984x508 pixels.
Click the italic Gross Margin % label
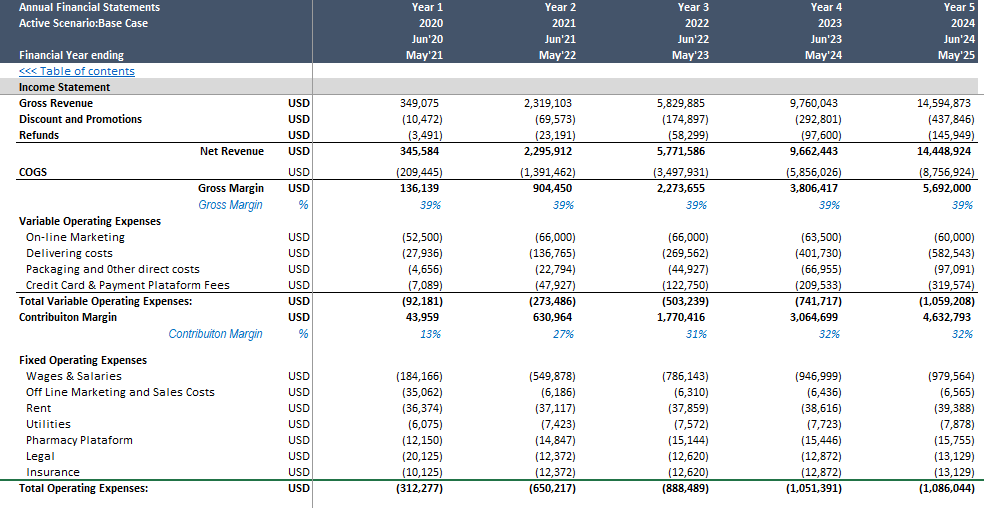pos(230,205)
